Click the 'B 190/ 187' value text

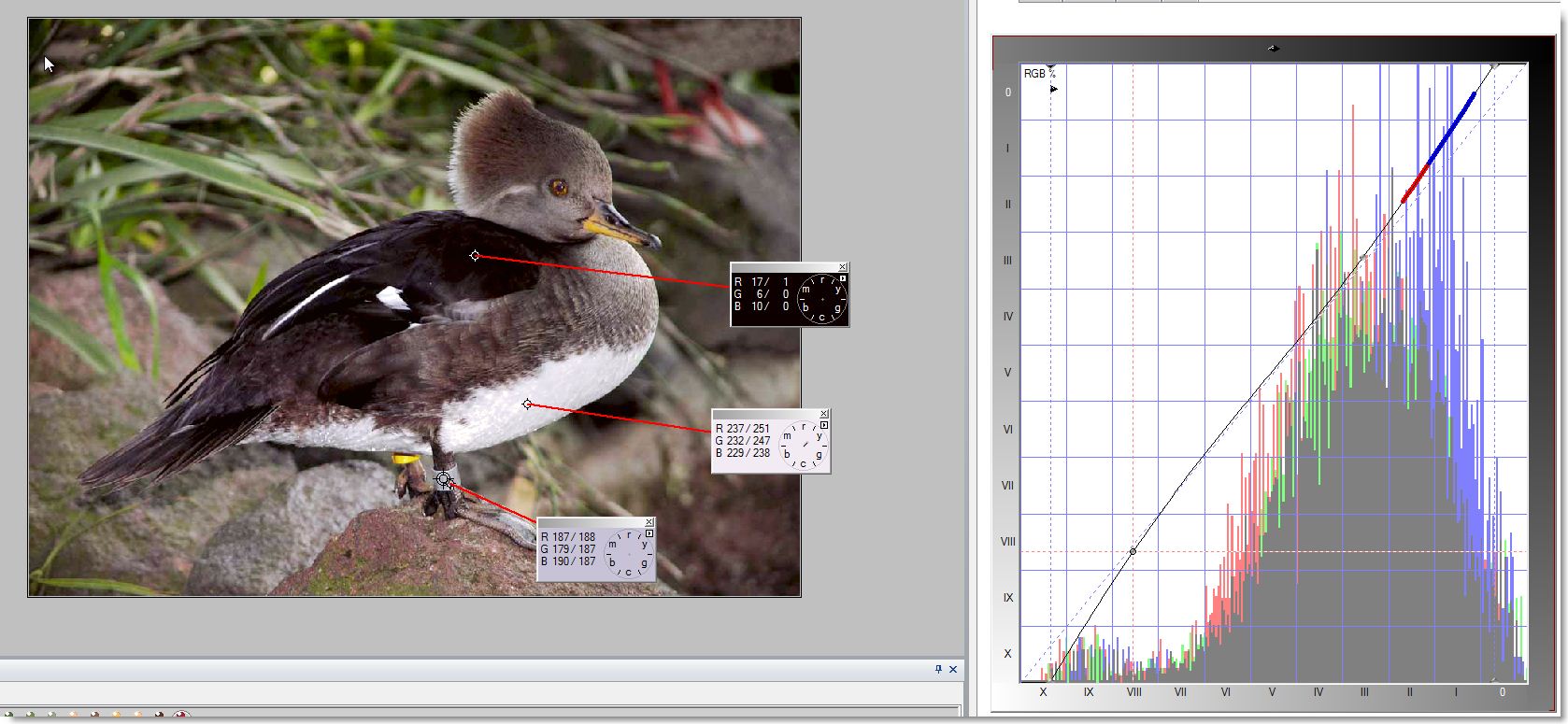point(568,561)
